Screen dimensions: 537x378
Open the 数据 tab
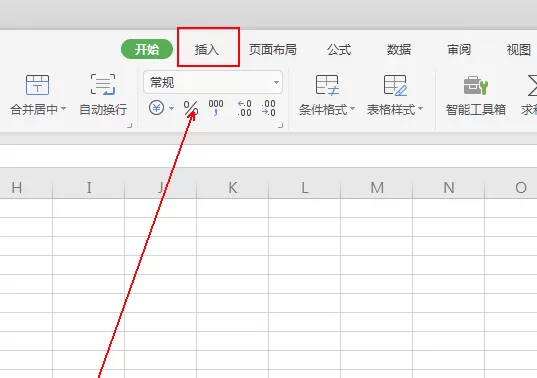pos(399,50)
